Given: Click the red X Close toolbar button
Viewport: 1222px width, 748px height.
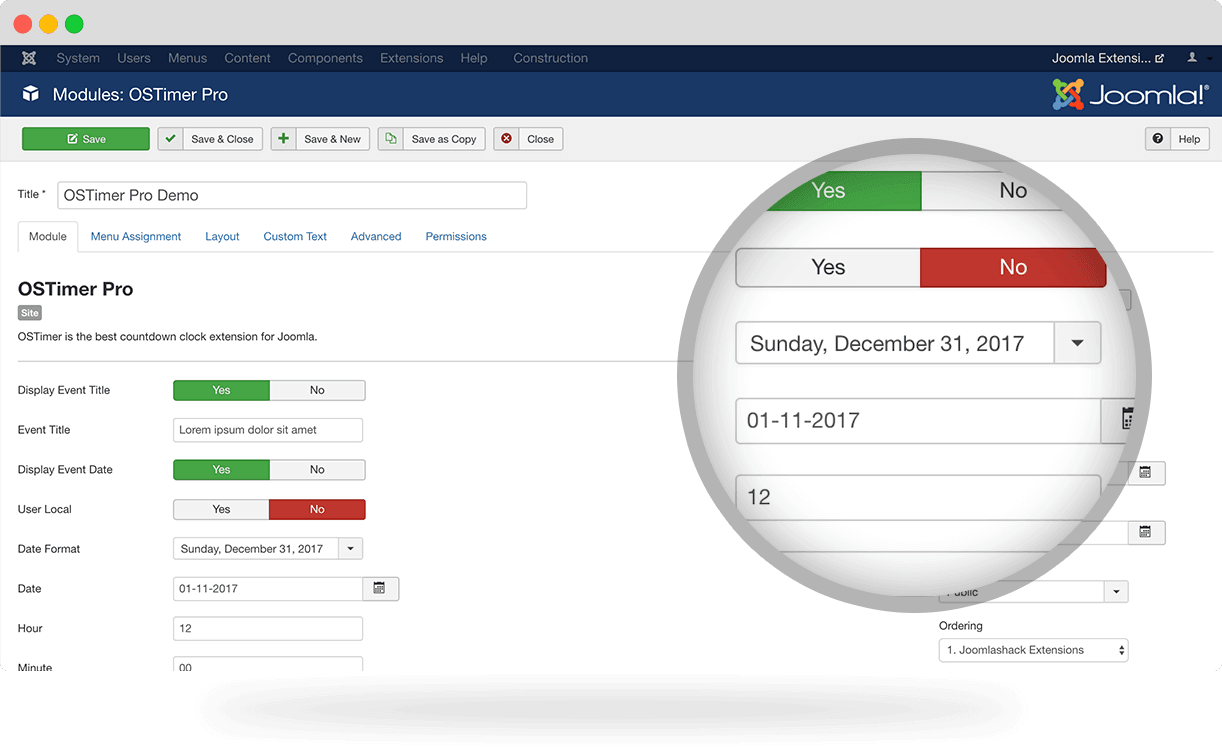Looking at the screenshot, I should pos(528,139).
